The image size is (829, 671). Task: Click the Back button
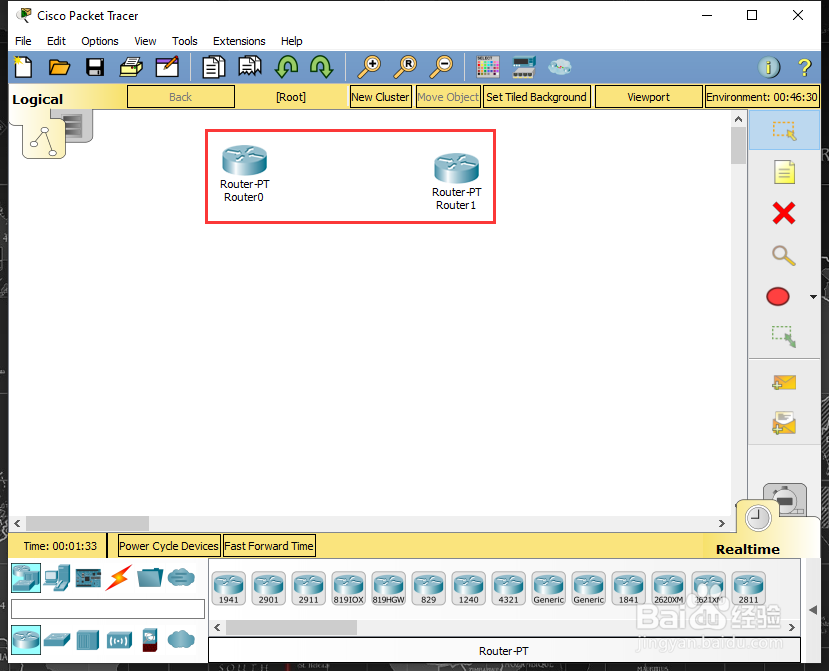pyautogui.click(x=181, y=97)
